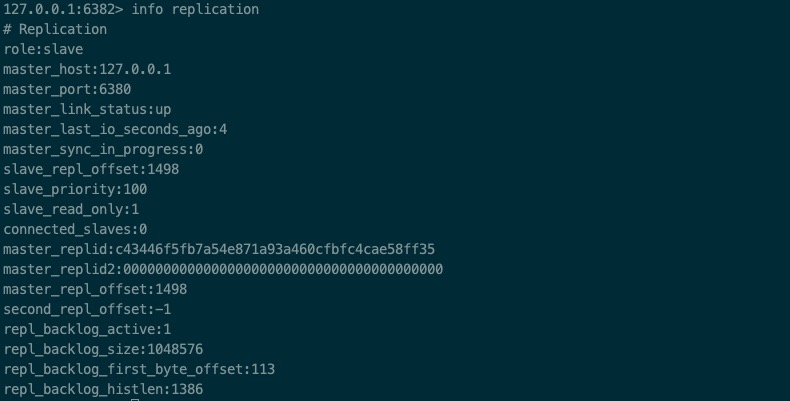790x401 pixels.
Task: Click the master_sync_in_progress:0 line
Action: tap(103, 149)
